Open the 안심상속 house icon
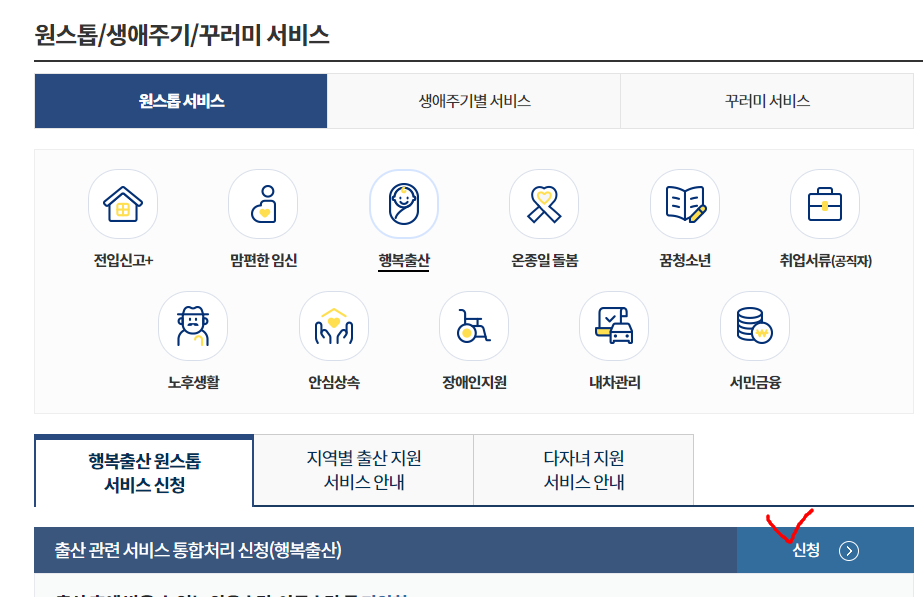 333,325
